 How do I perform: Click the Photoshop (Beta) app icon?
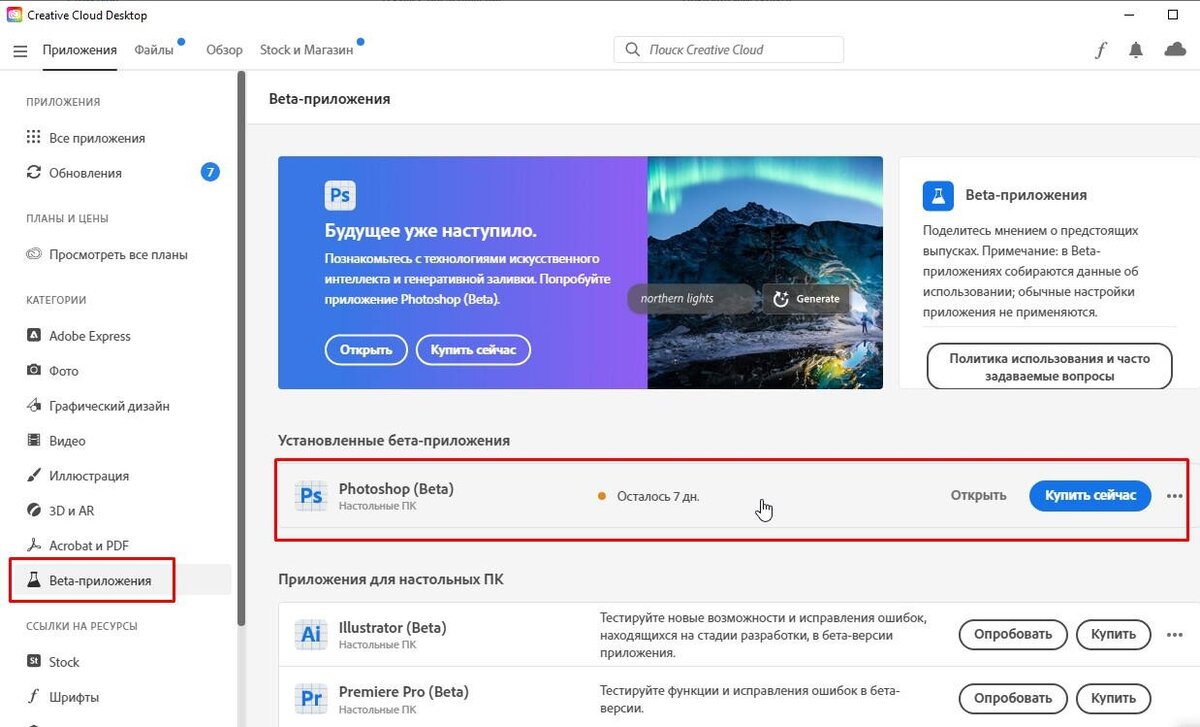pos(310,496)
